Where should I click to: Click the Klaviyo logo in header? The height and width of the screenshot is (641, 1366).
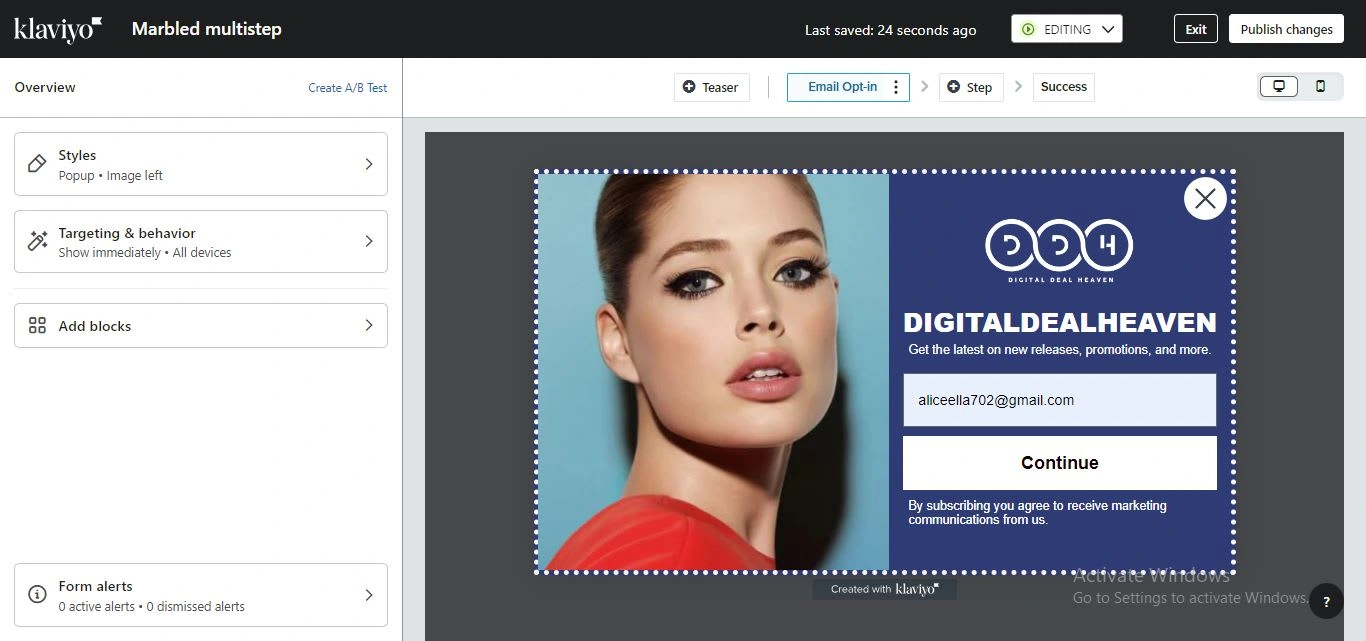[58, 29]
